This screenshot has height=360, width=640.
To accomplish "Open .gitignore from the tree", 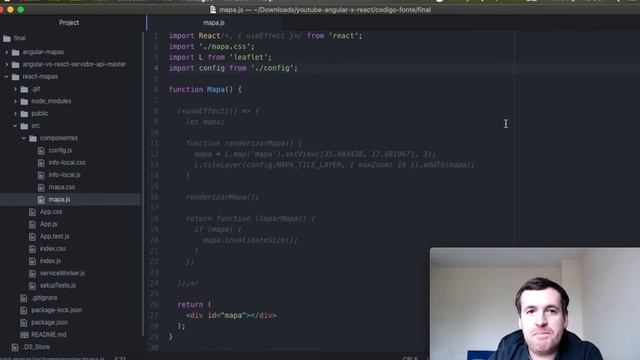I will (x=44, y=298).
